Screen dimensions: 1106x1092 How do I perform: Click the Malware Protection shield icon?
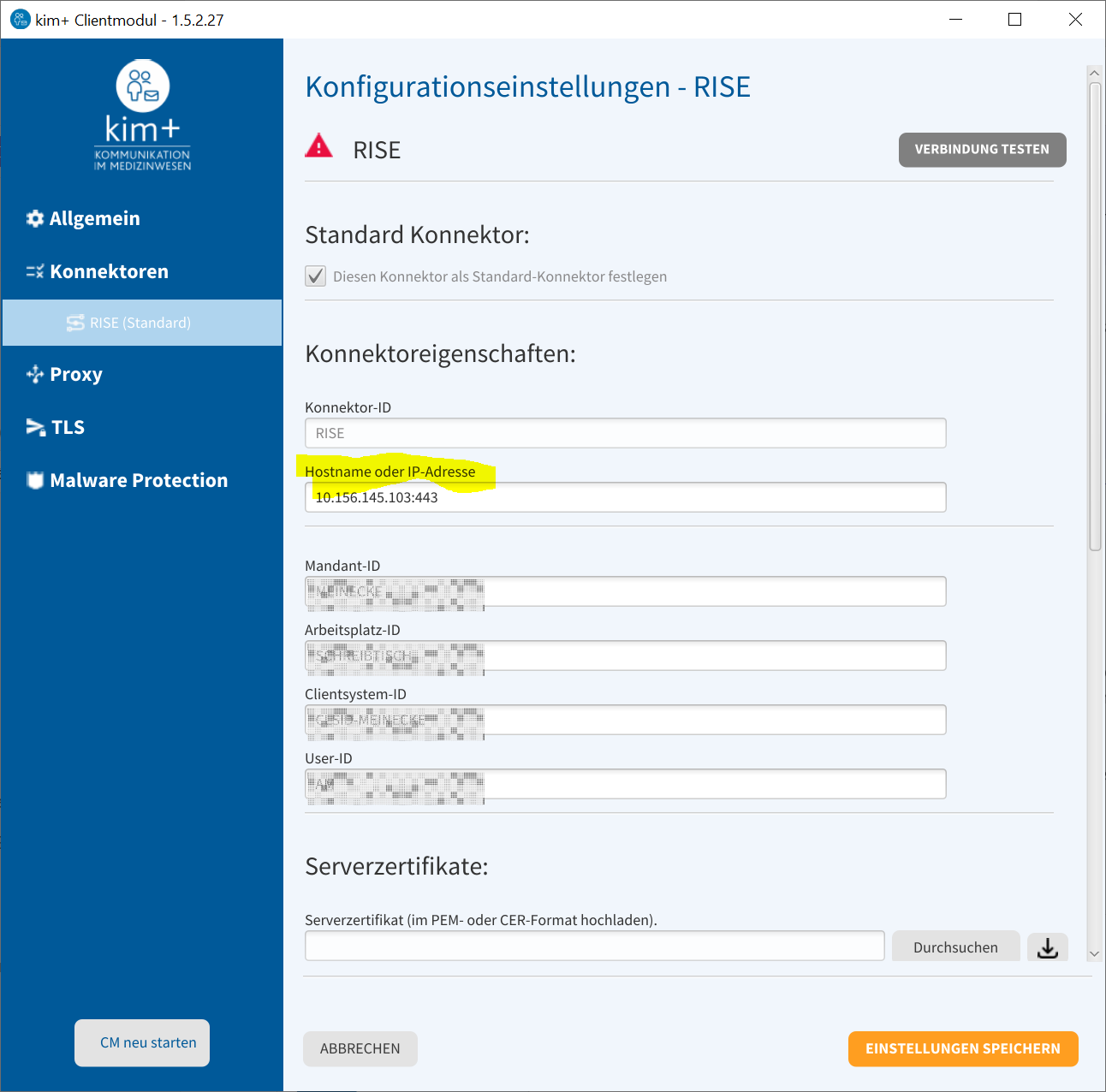coord(35,481)
